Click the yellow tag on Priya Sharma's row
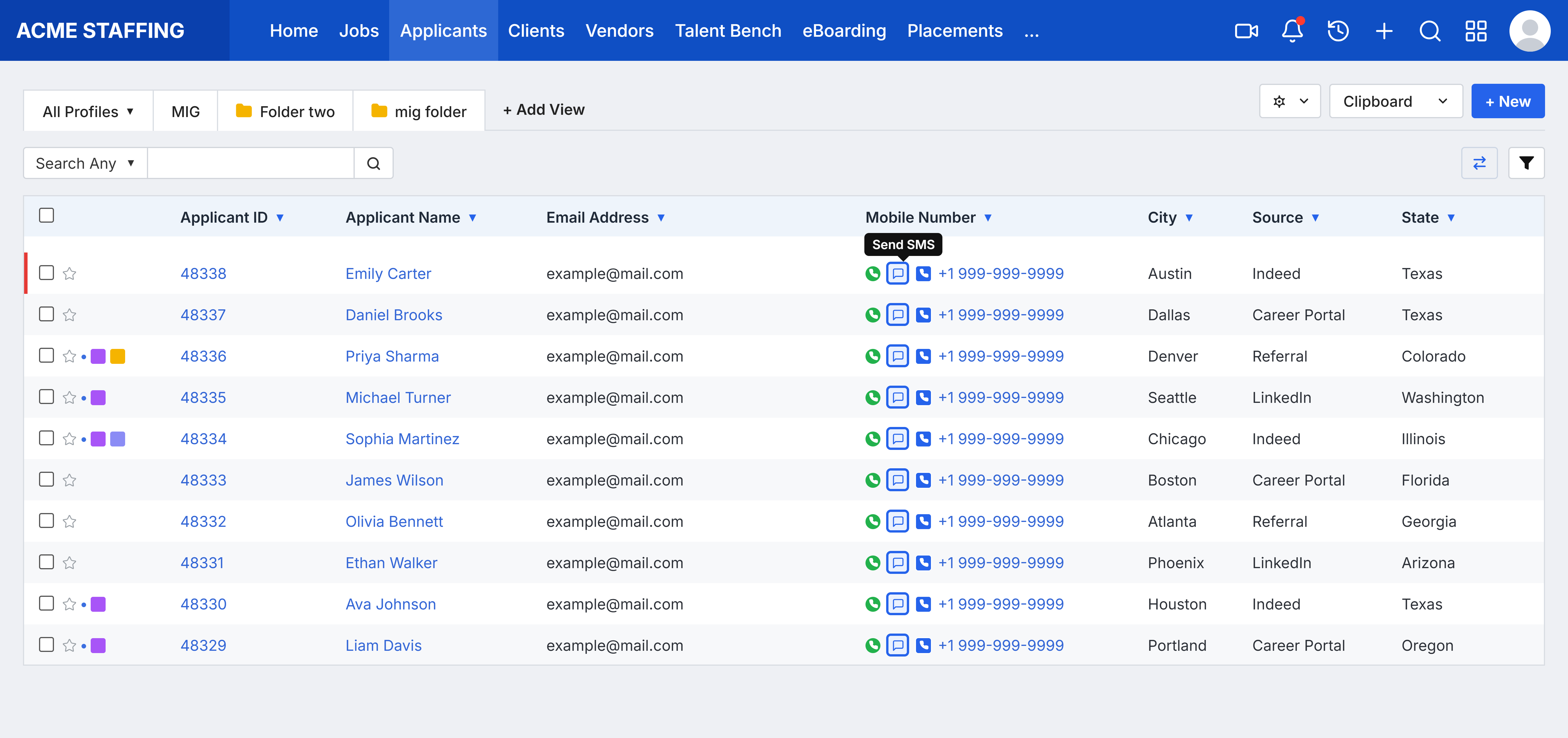This screenshot has width=1568, height=738. pyautogui.click(x=117, y=357)
